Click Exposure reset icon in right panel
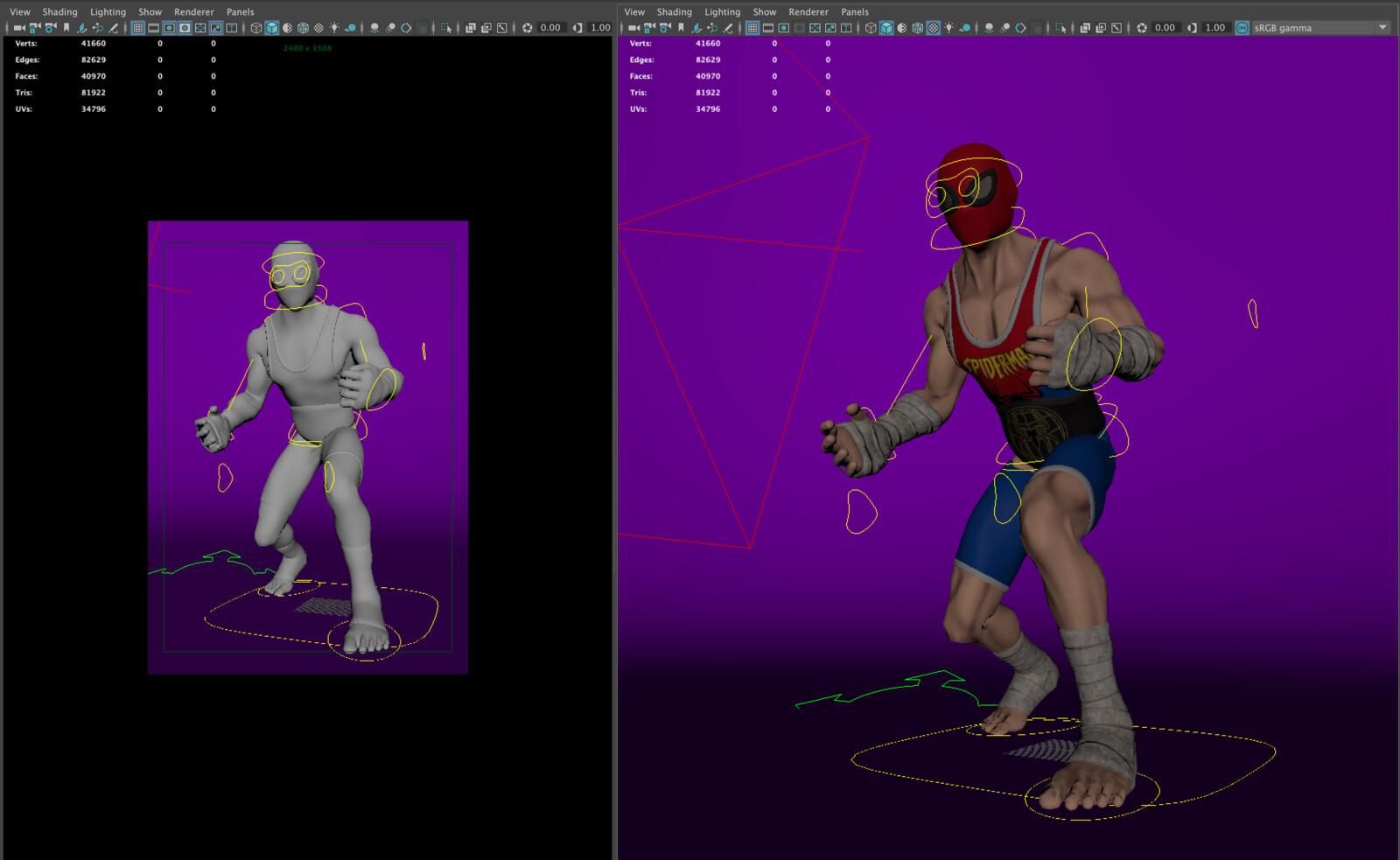This screenshot has height=860, width=1400. pyautogui.click(x=1142, y=28)
